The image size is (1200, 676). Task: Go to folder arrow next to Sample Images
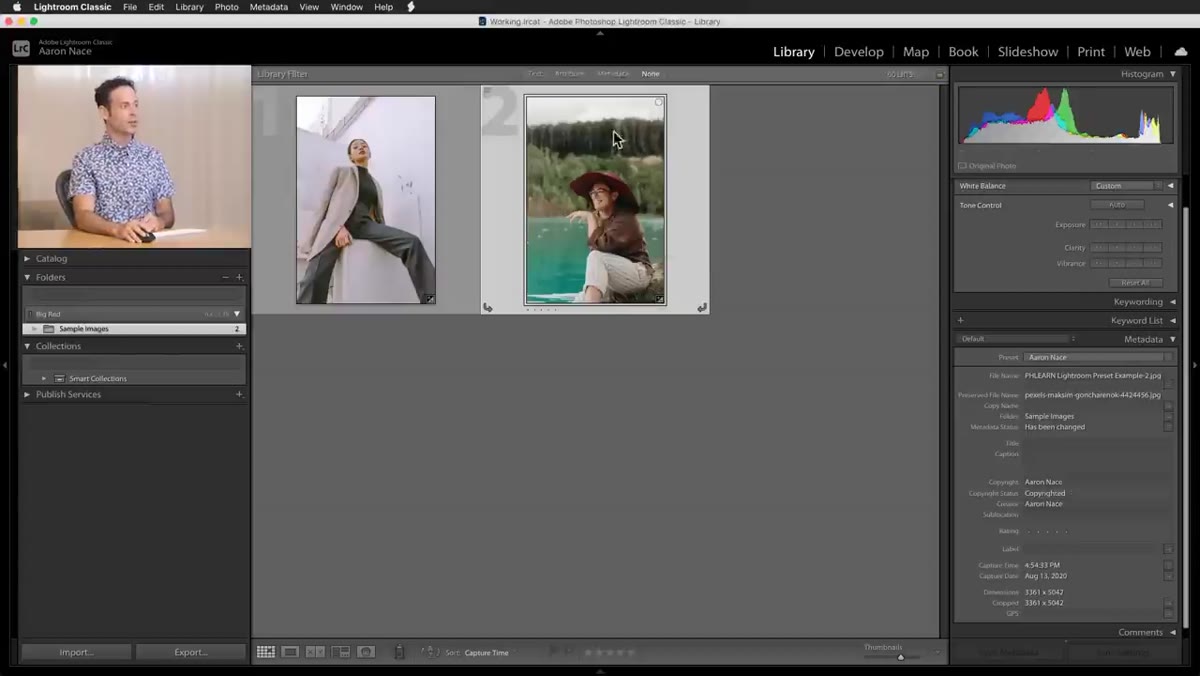(x=35, y=329)
